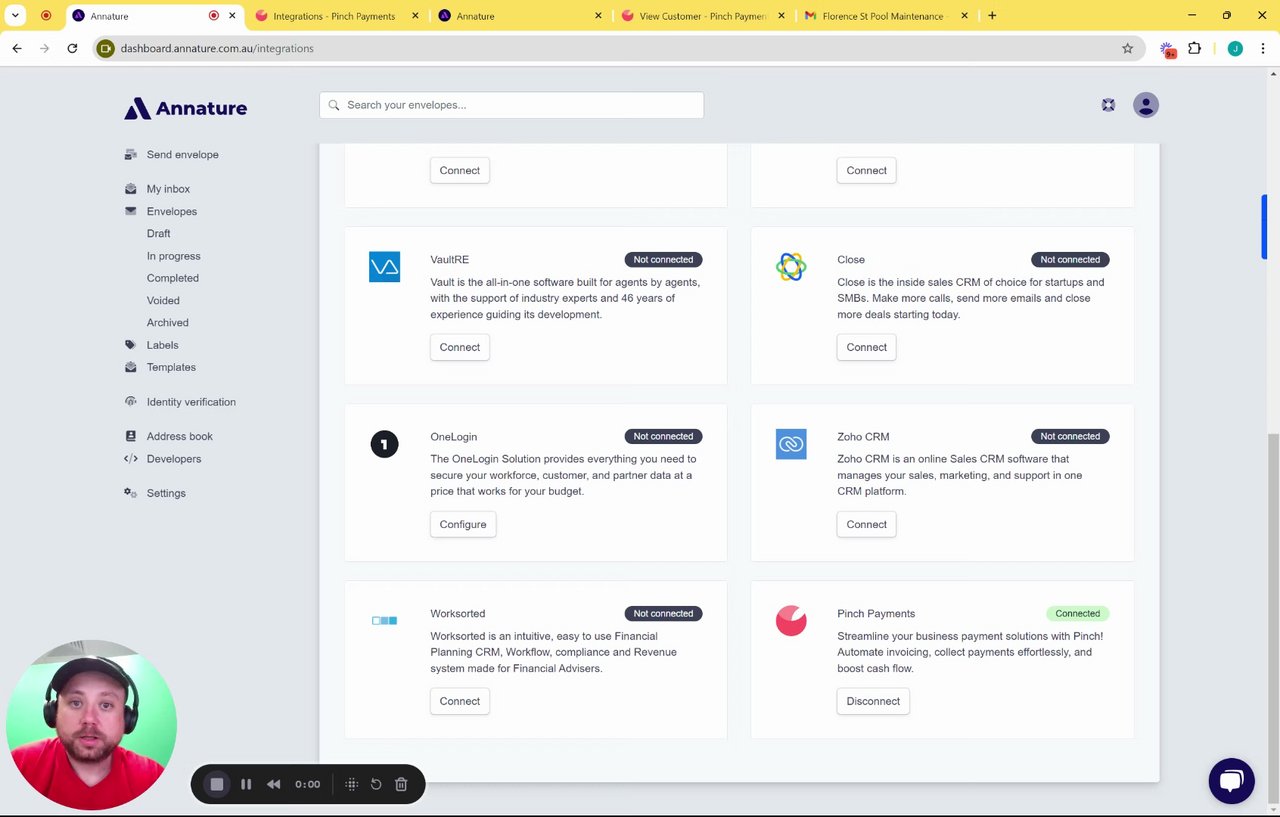Click Connect button for Zoho CRM
The image size is (1280, 817).
pos(867,524)
